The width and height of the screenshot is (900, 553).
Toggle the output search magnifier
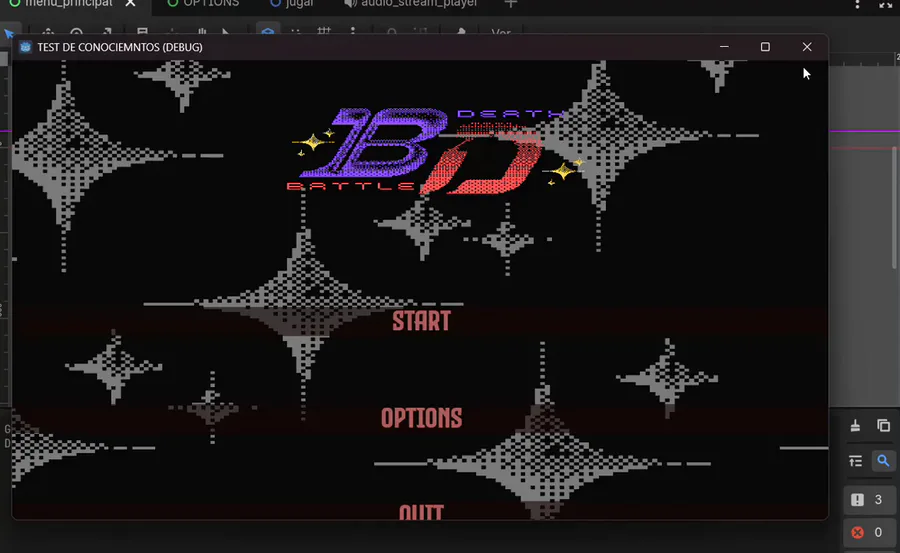click(883, 461)
